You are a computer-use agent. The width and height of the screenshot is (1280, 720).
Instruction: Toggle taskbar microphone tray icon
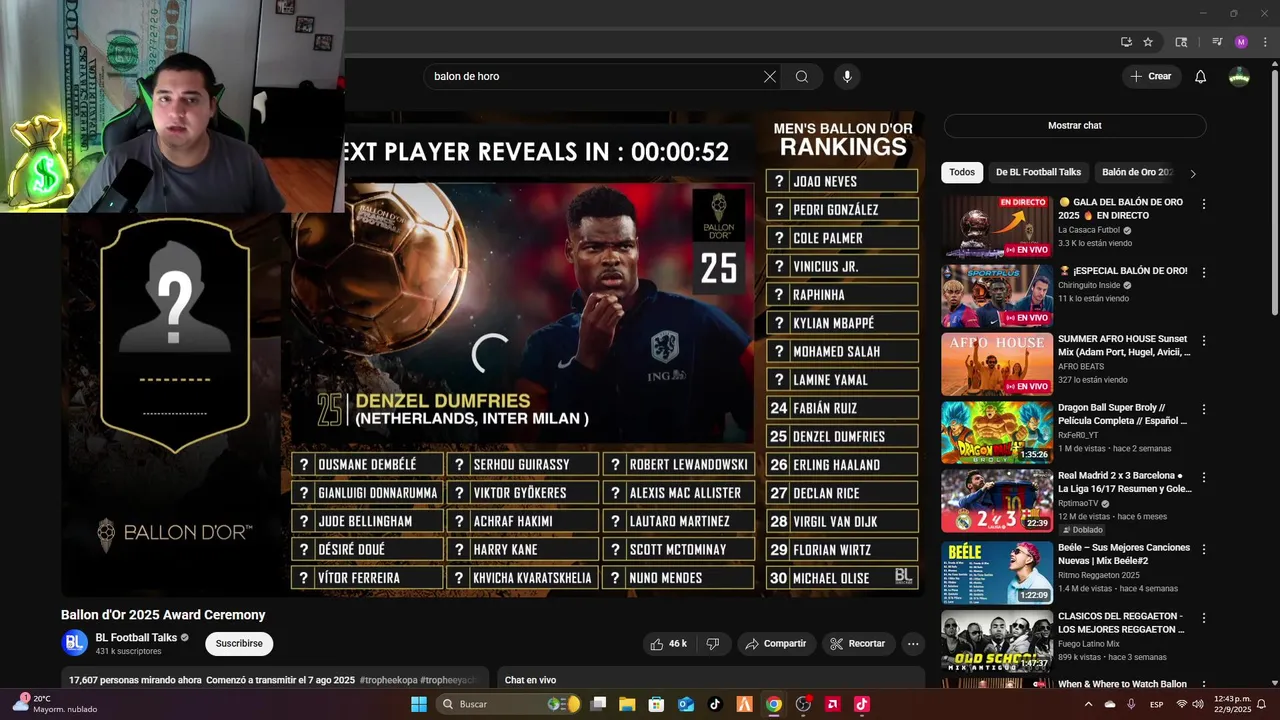pos(1131,704)
